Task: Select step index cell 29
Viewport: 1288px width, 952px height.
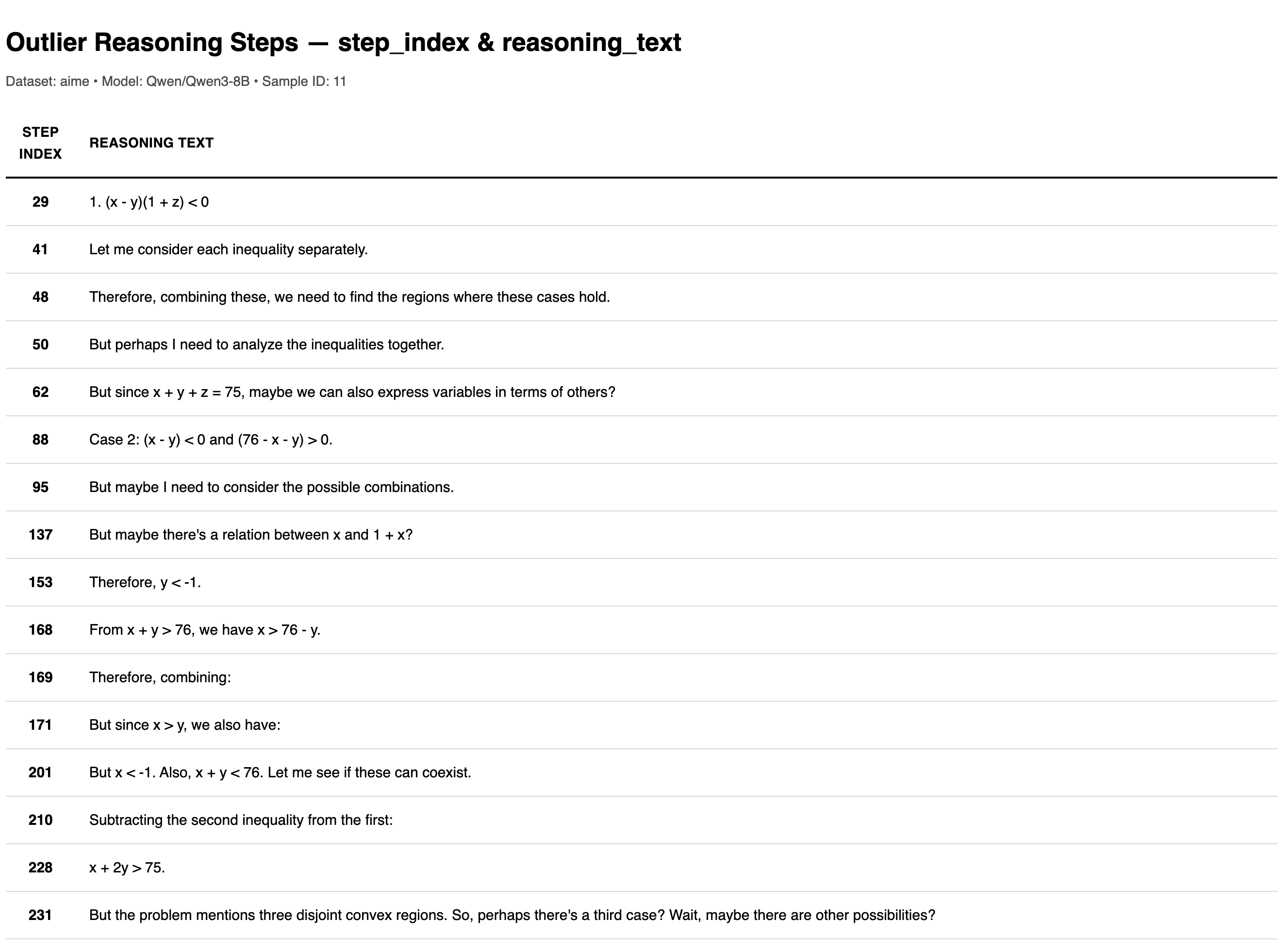Action: [x=40, y=202]
